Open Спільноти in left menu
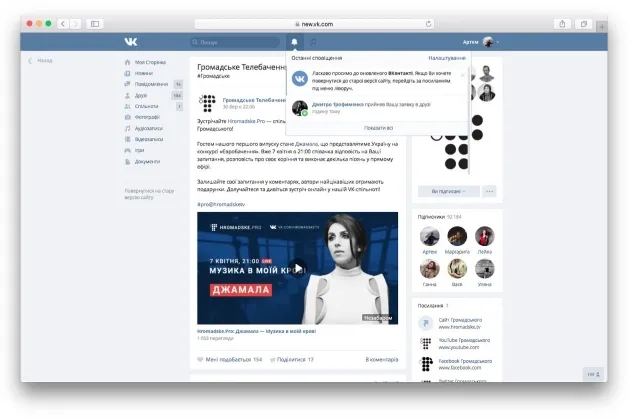Screen dimensions: 628x420 click(x=147, y=106)
